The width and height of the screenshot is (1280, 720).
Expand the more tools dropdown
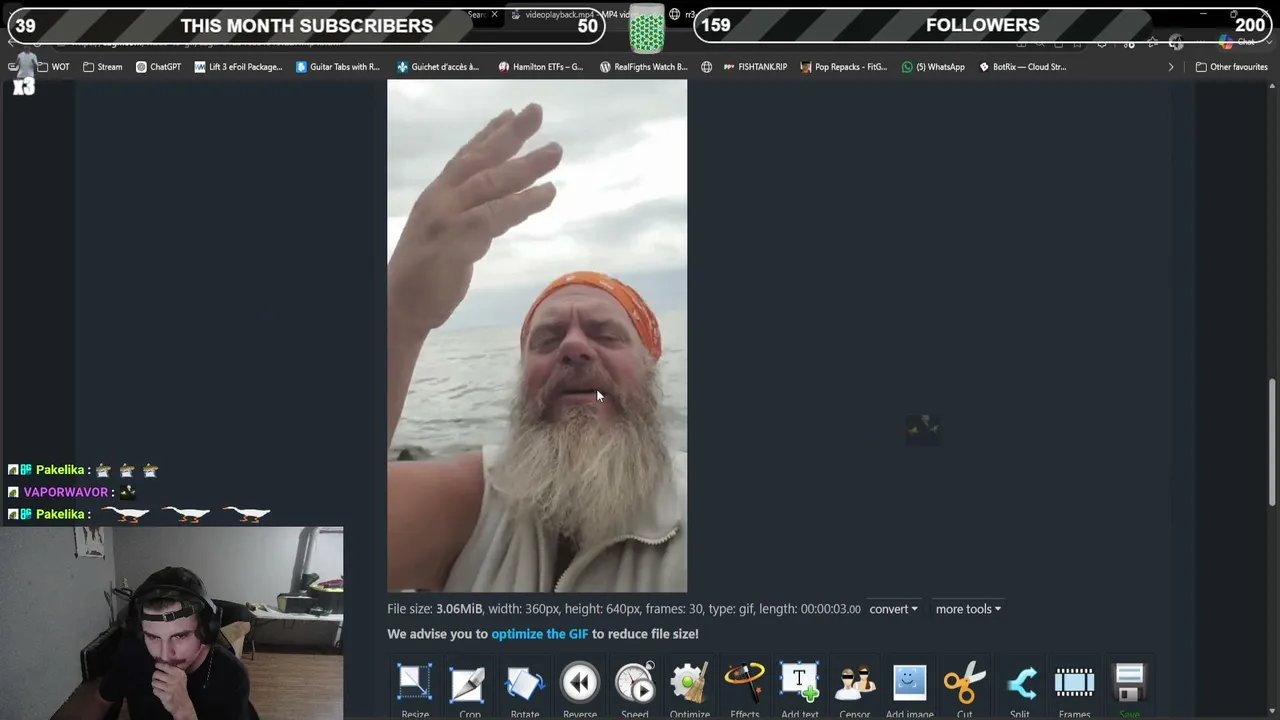pyautogui.click(x=968, y=609)
